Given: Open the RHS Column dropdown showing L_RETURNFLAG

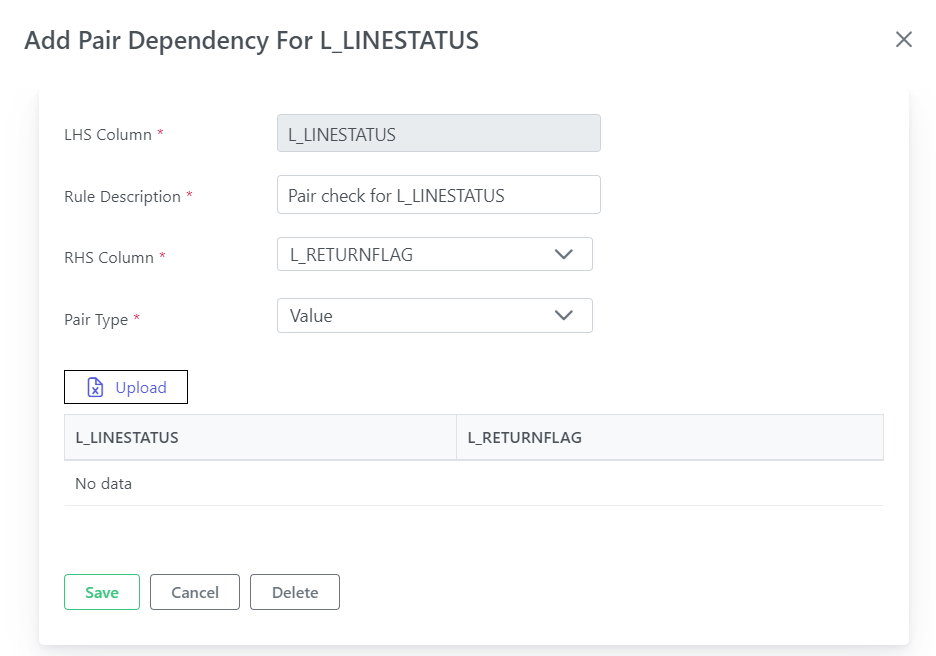Looking at the screenshot, I should (x=435, y=254).
